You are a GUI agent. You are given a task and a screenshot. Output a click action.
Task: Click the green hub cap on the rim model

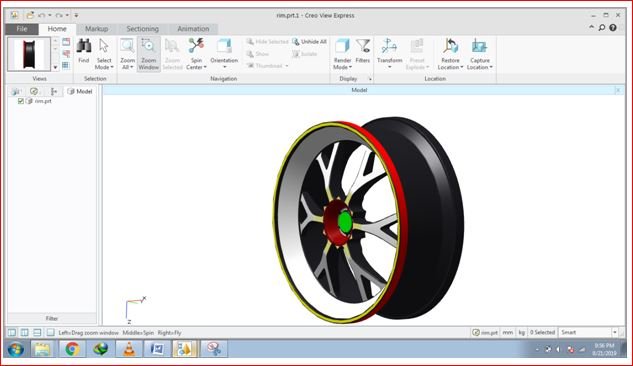point(344,222)
